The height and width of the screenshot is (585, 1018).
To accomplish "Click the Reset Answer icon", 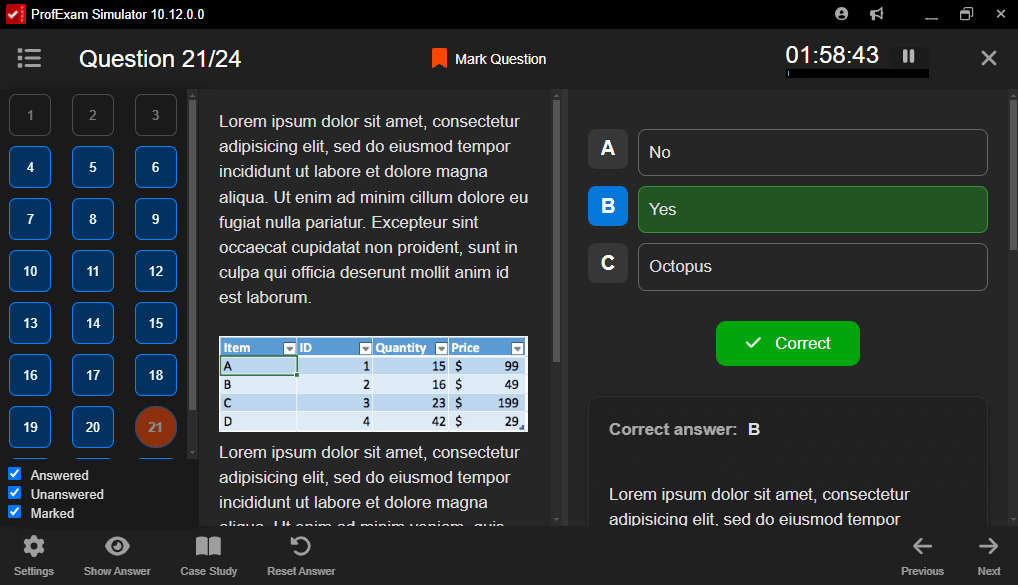I will pyautogui.click(x=300, y=546).
